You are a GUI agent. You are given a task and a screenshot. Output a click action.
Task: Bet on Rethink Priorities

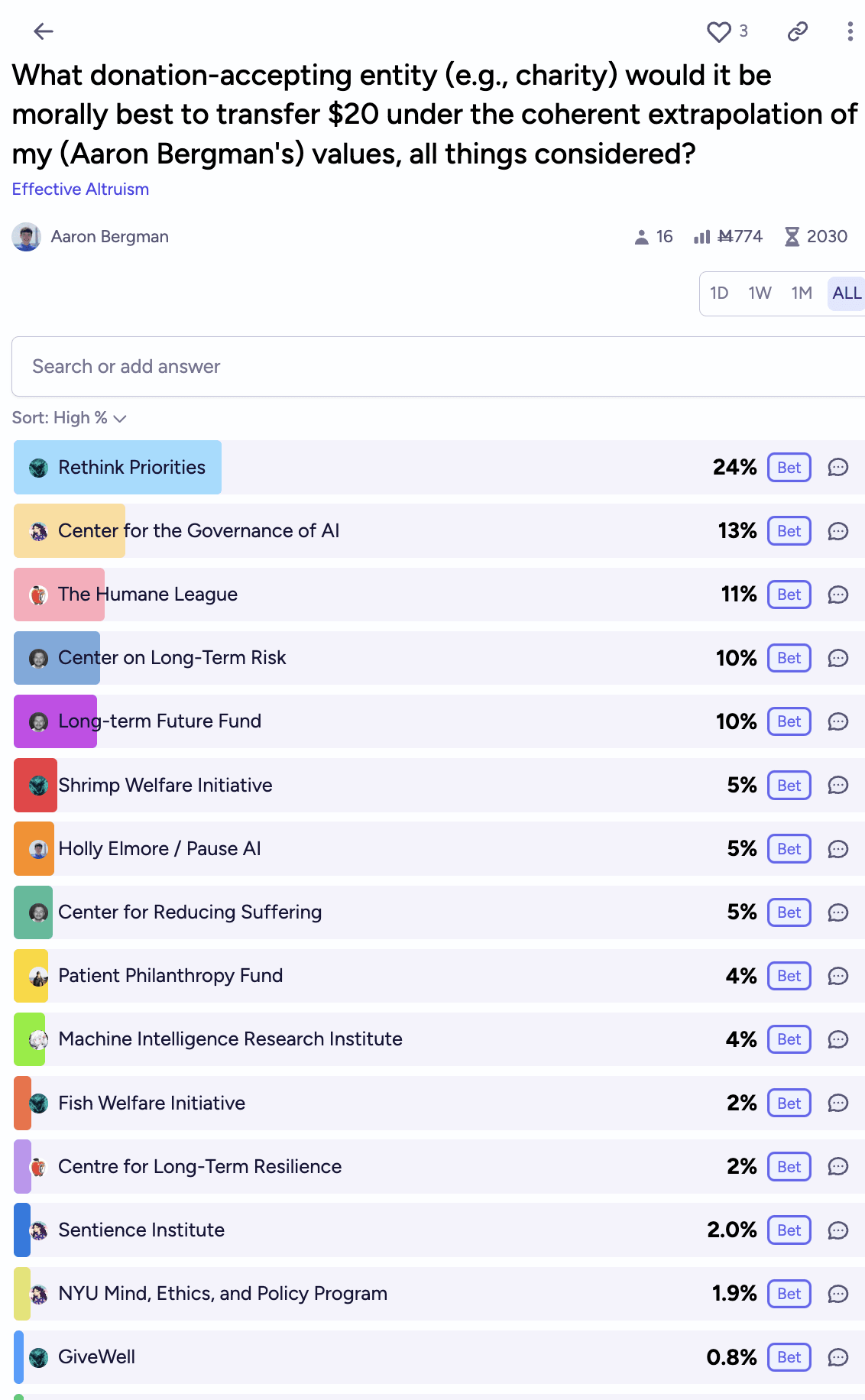789,468
